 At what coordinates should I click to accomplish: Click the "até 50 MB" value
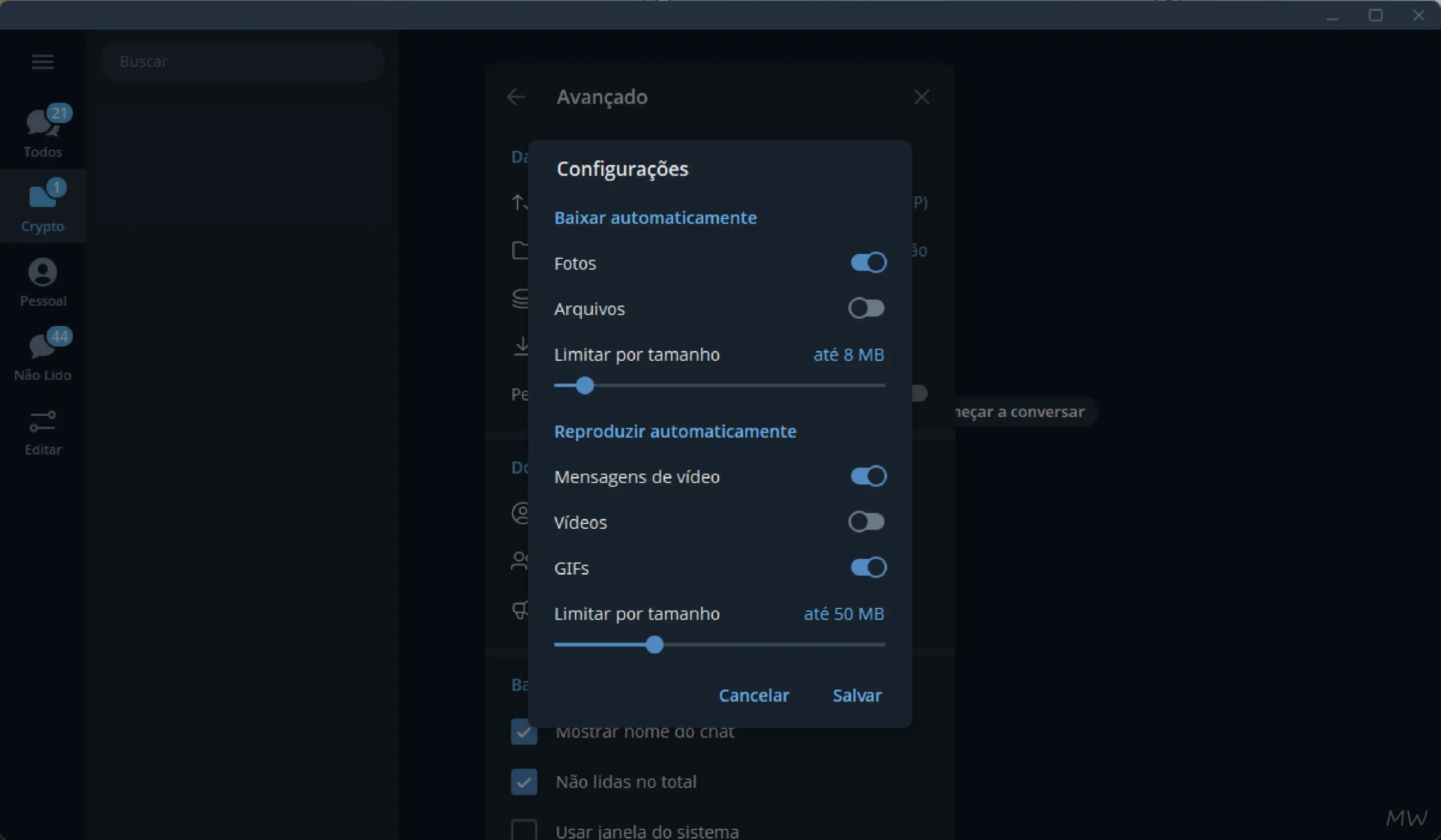click(x=844, y=614)
